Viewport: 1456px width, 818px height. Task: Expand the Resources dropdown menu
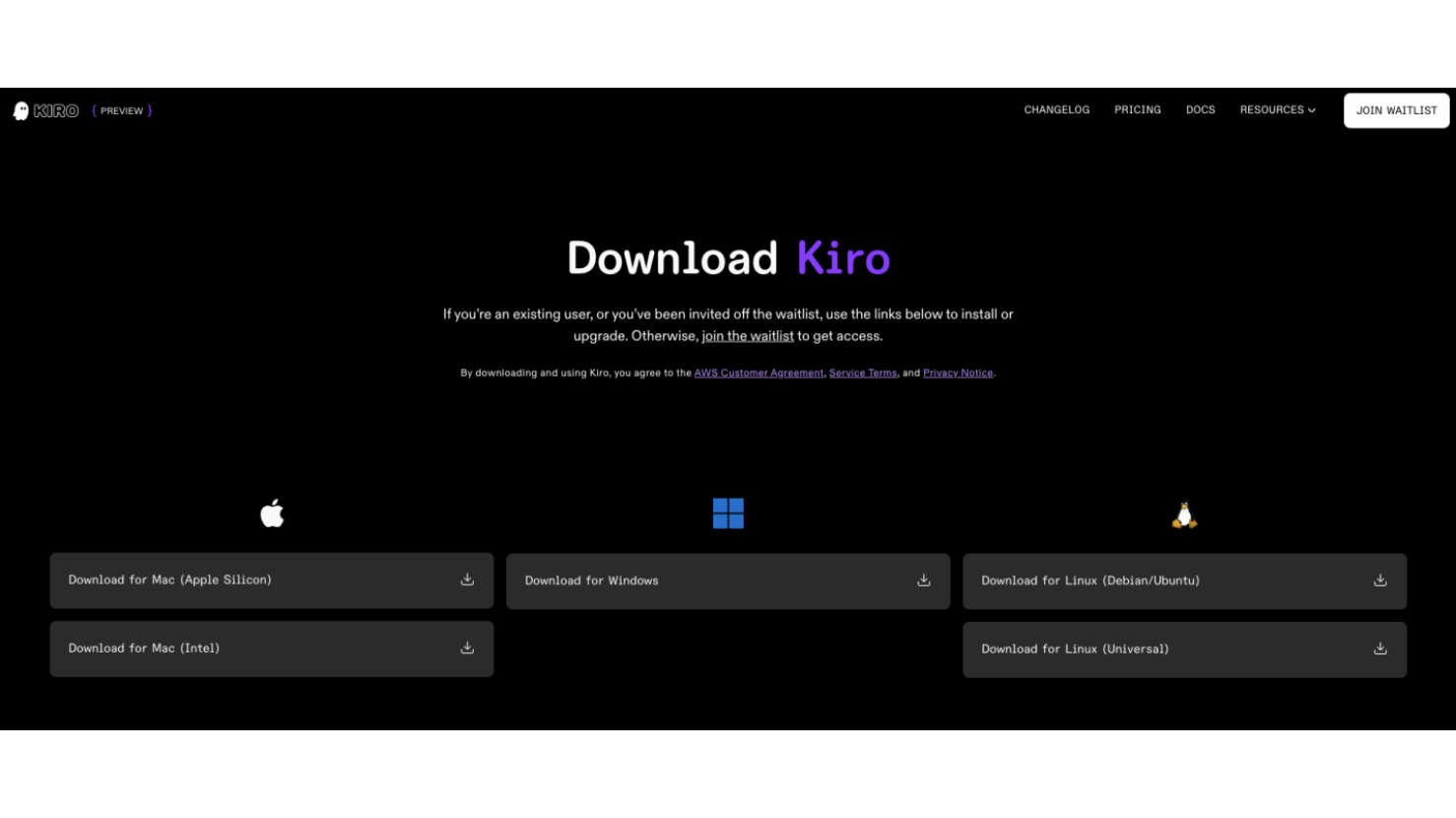tap(1277, 110)
